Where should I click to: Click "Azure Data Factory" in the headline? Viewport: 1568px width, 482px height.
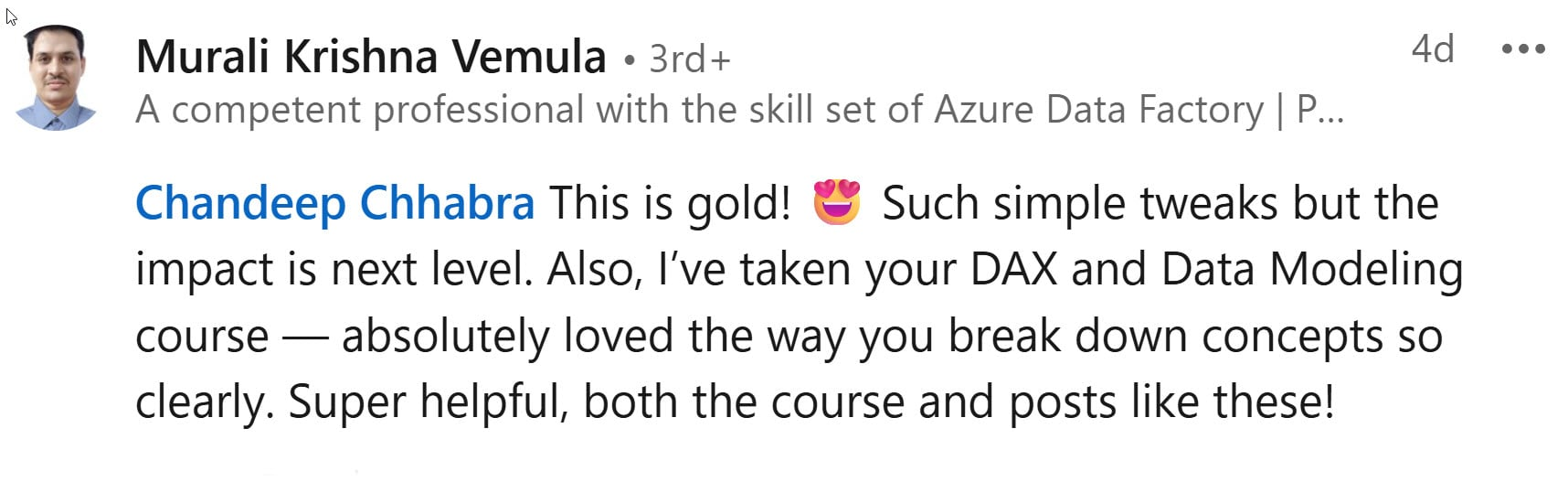click(x=1099, y=110)
